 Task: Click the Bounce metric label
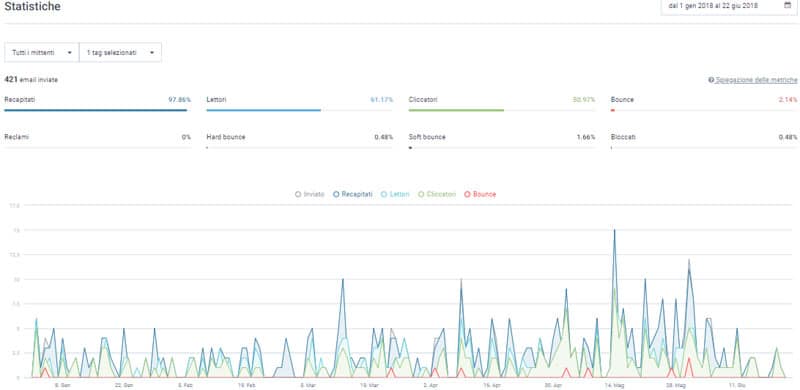[x=622, y=100]
